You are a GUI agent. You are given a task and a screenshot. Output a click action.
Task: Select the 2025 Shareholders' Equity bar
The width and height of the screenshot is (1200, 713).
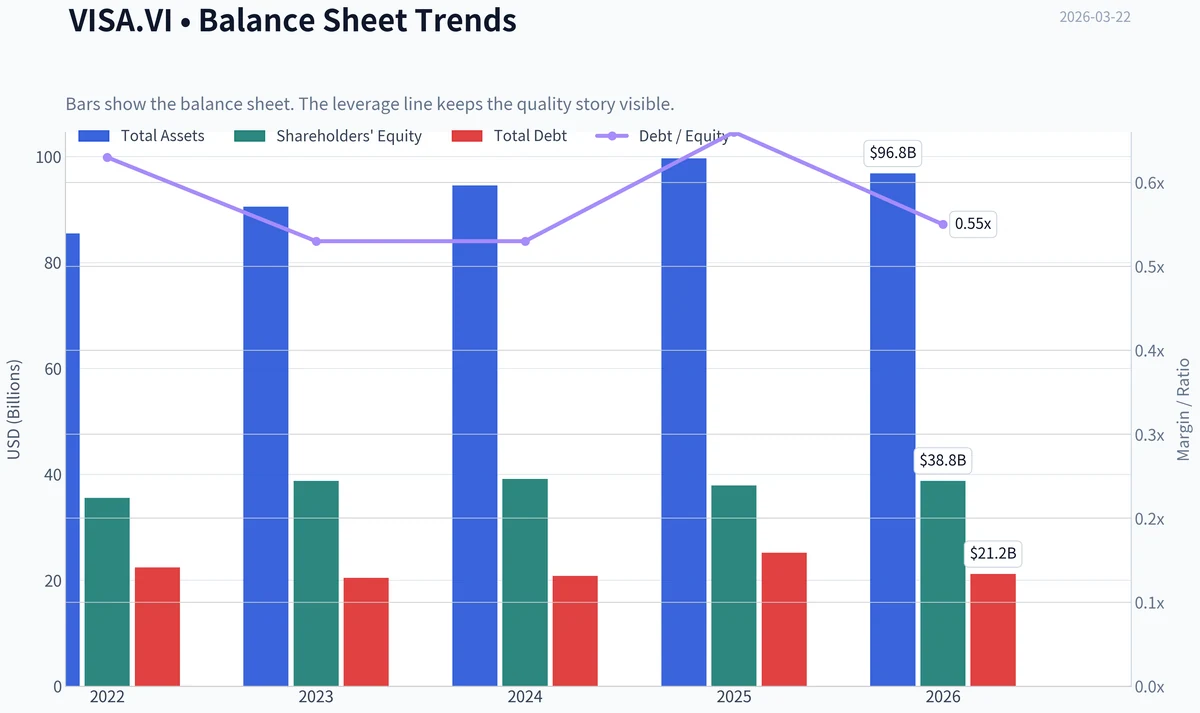pos(734,586)
